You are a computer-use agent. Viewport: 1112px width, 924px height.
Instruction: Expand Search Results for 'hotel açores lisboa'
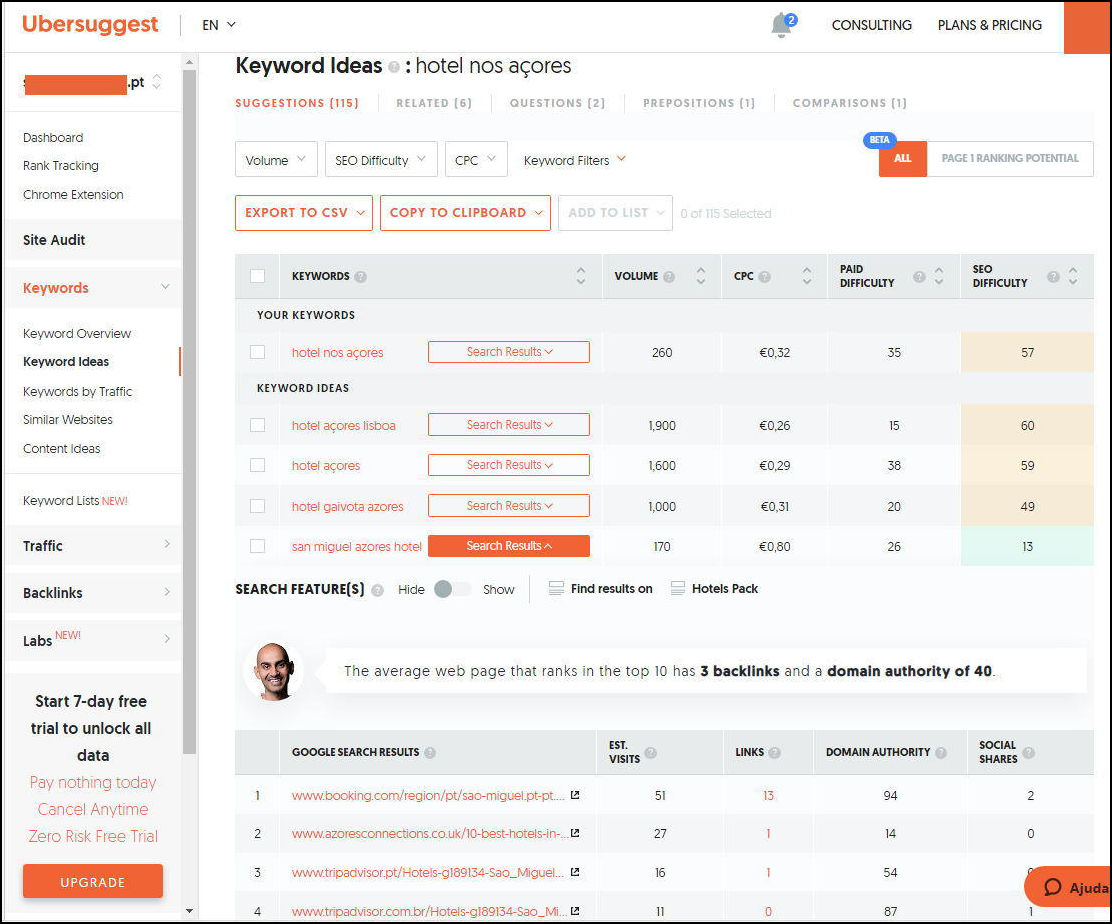pos(508,425)
